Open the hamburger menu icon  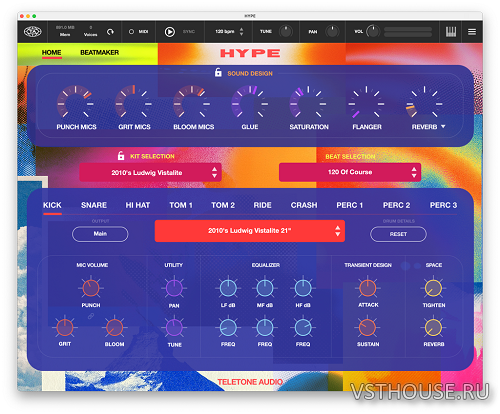click(x=472, y=32)
